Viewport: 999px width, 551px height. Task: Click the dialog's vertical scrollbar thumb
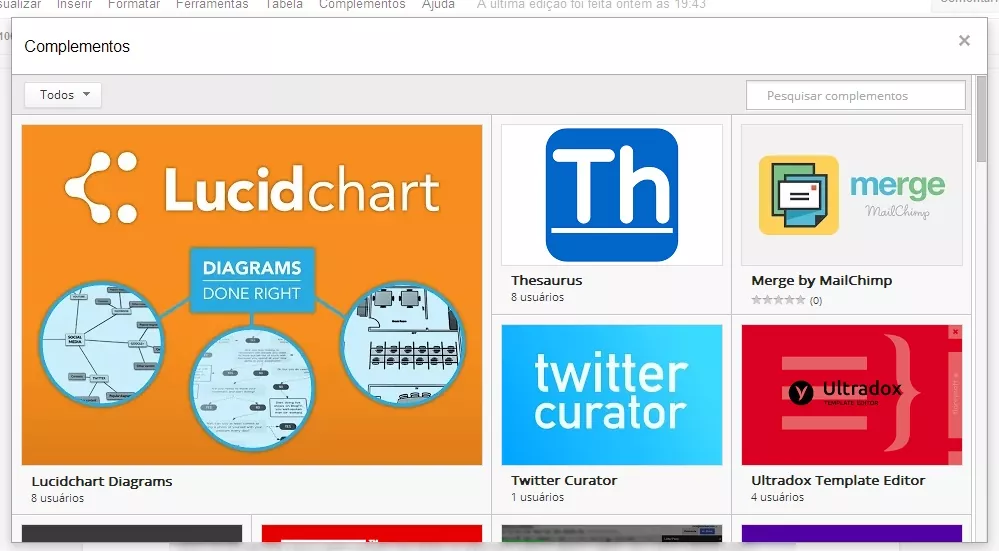(981, 118)
